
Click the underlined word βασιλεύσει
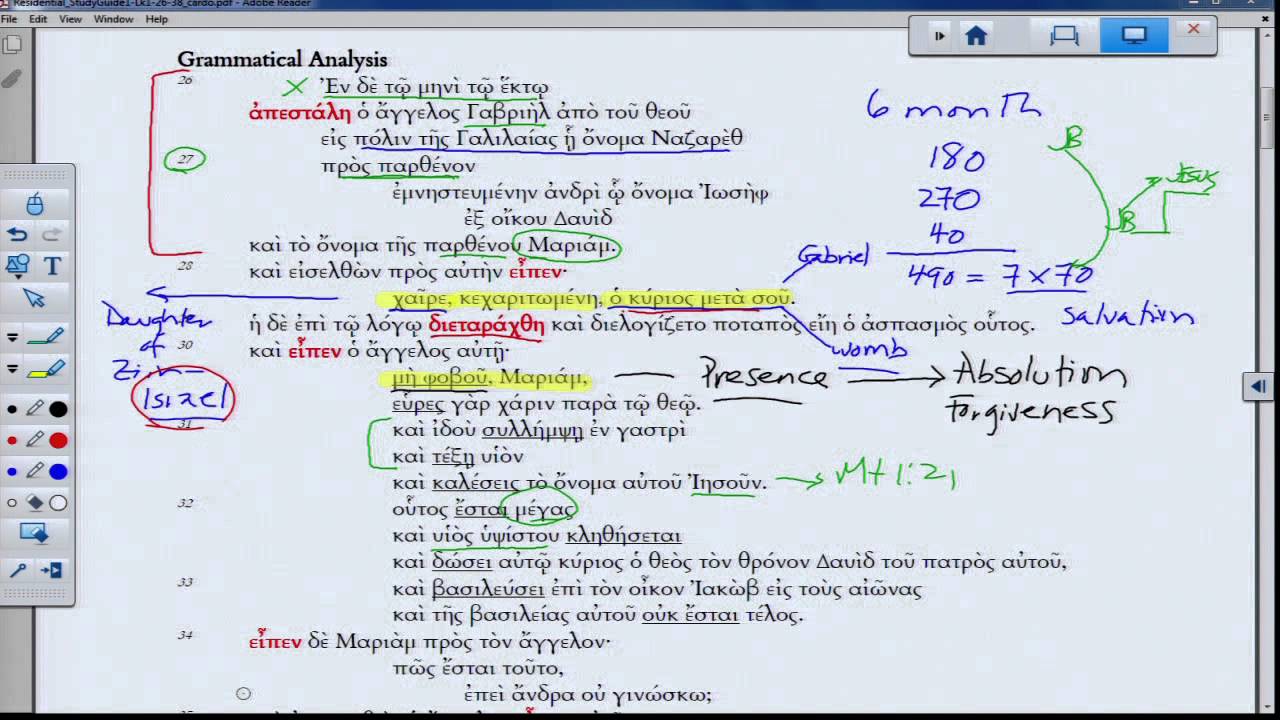[x=488, y=589]
